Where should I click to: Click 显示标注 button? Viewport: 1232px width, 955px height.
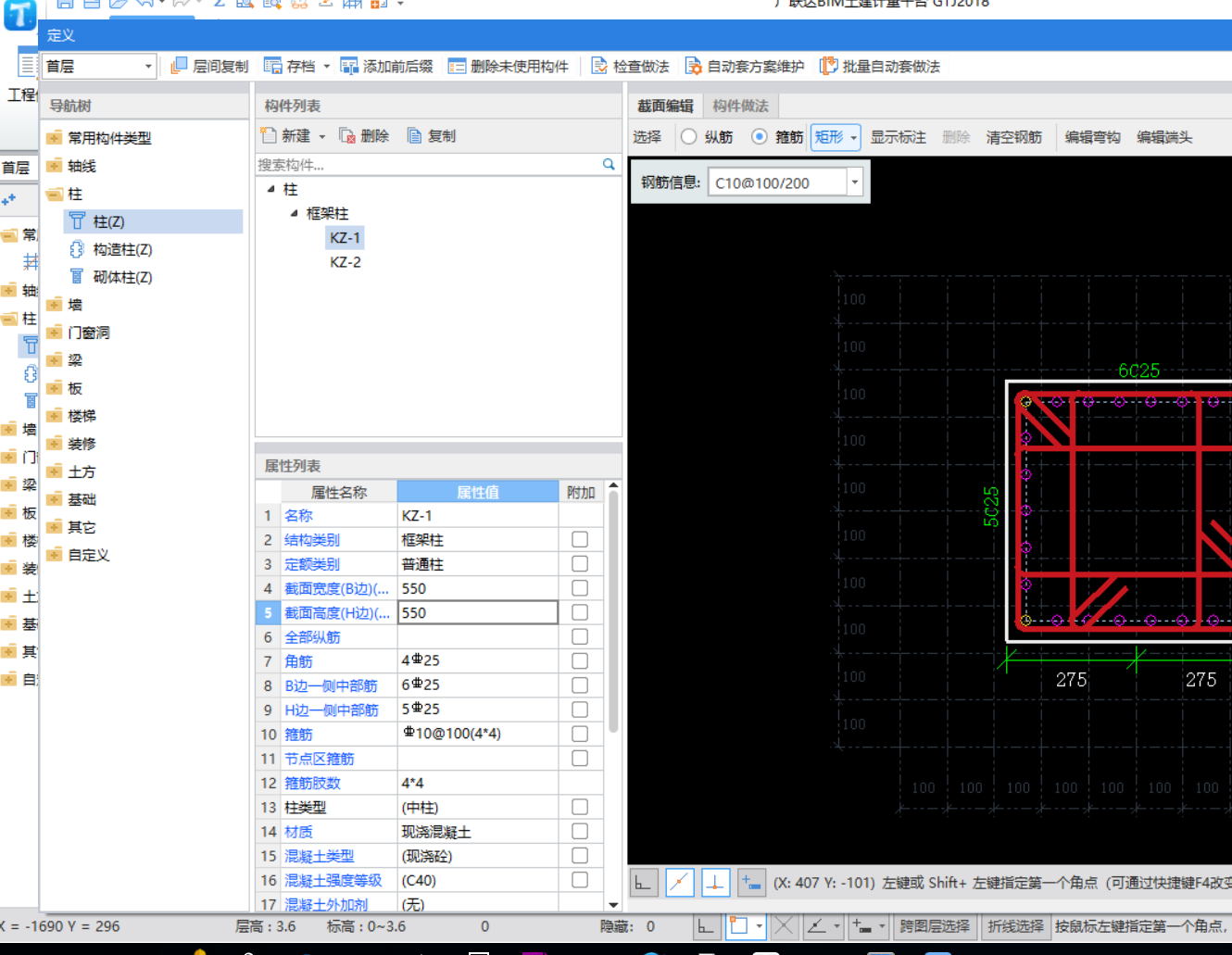[x=898, y=137]
